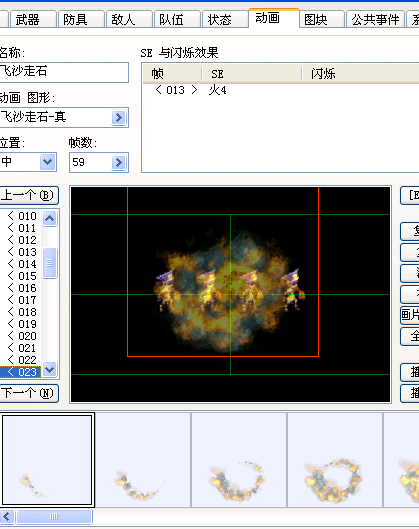
Task: Select frame 022 in frame list
Action: [21, 360]
